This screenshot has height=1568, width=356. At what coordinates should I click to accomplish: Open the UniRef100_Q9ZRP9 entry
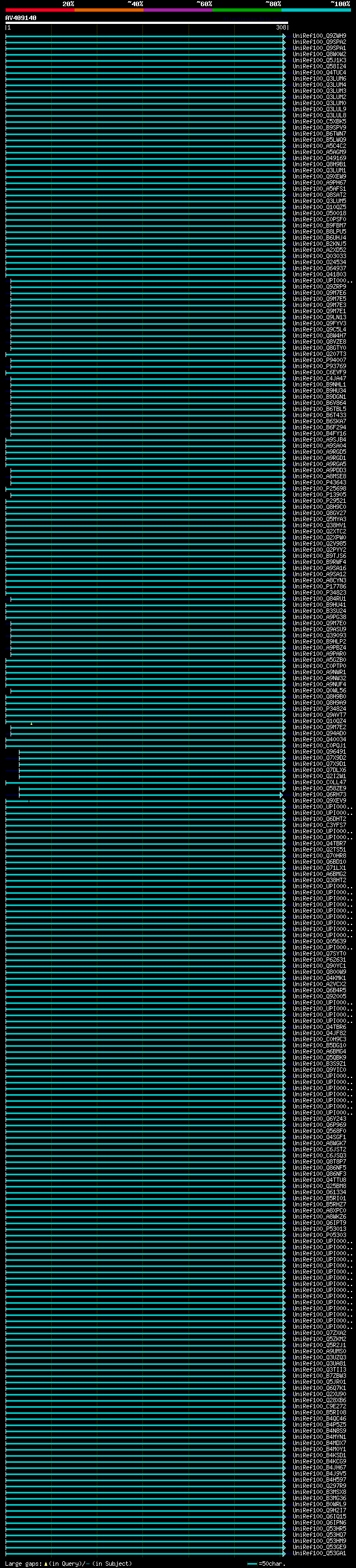point(319,286)
